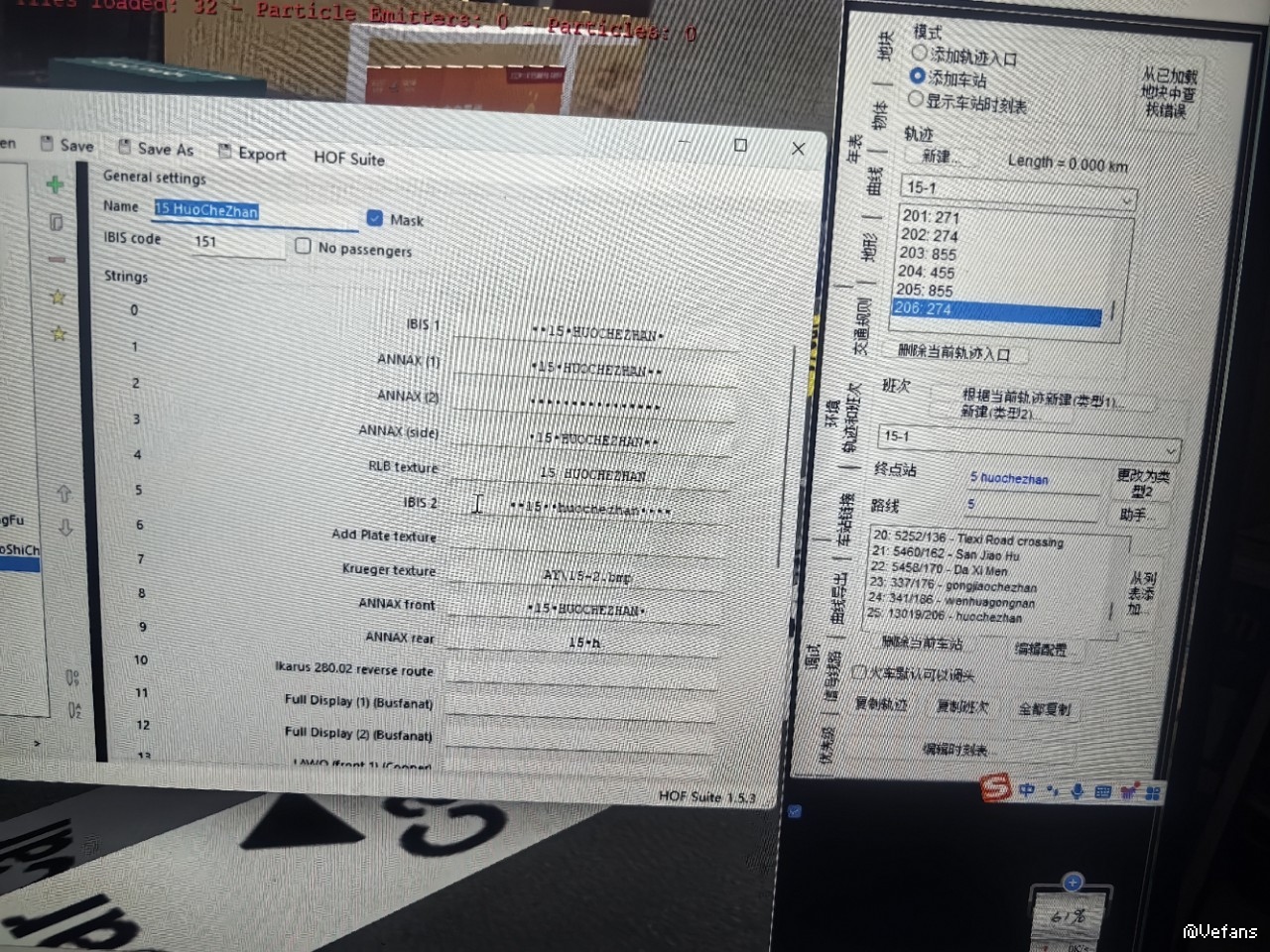Move the selected entry down
The height and width of the screenshot is (952, 1270).
(x=65, y=527)
